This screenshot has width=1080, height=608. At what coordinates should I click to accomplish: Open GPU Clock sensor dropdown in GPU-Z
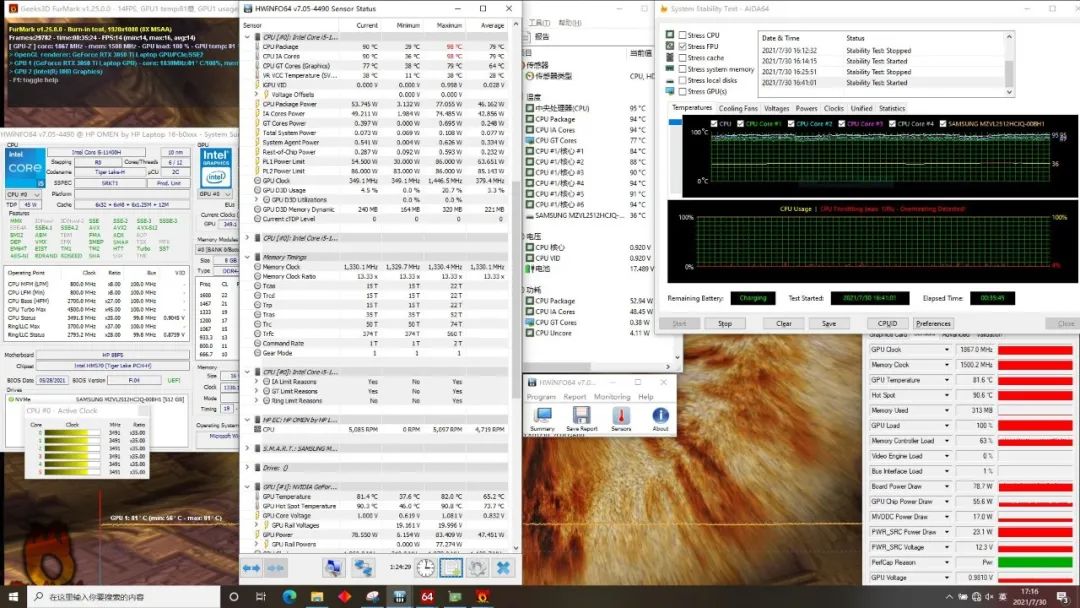tap(947, 350)
